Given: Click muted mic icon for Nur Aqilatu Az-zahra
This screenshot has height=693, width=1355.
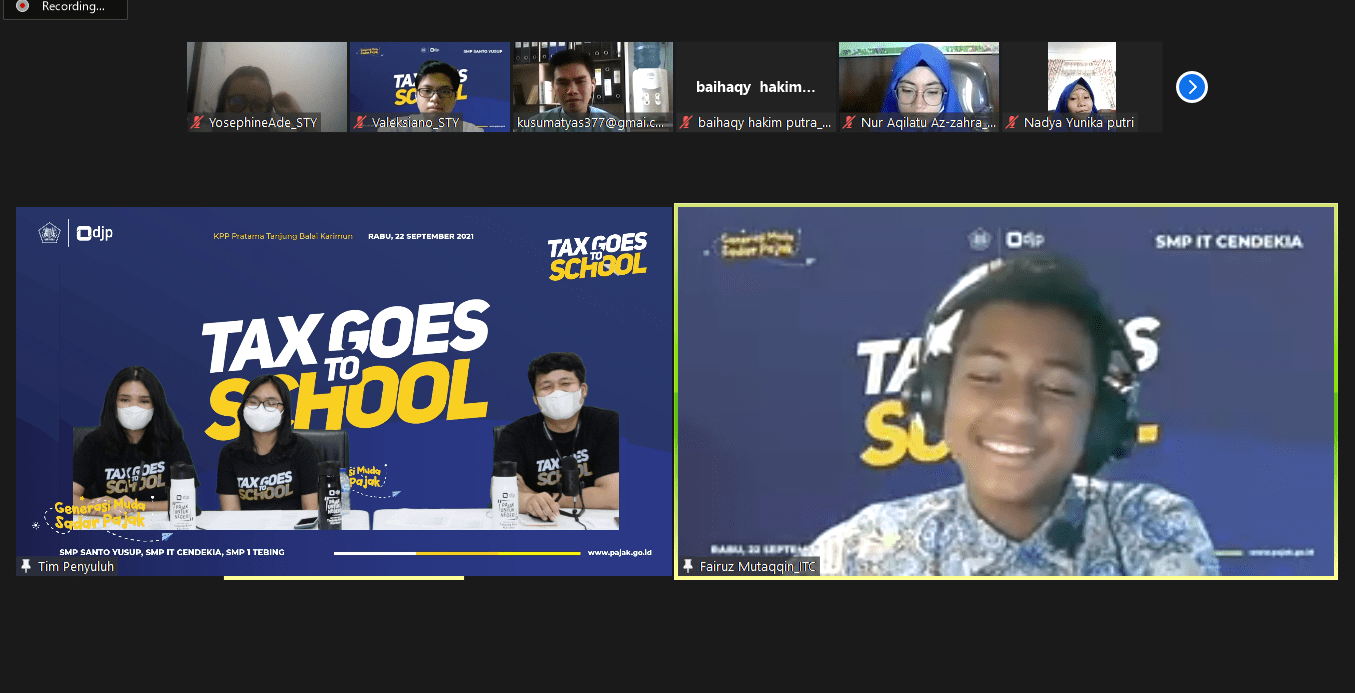Looking at the screenshot, I should [x=849, y=123].
